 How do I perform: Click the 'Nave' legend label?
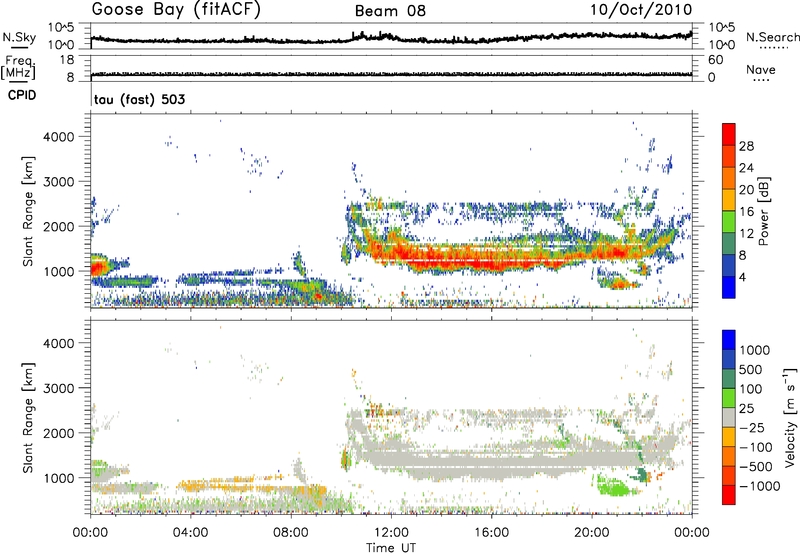click(761, 69)
